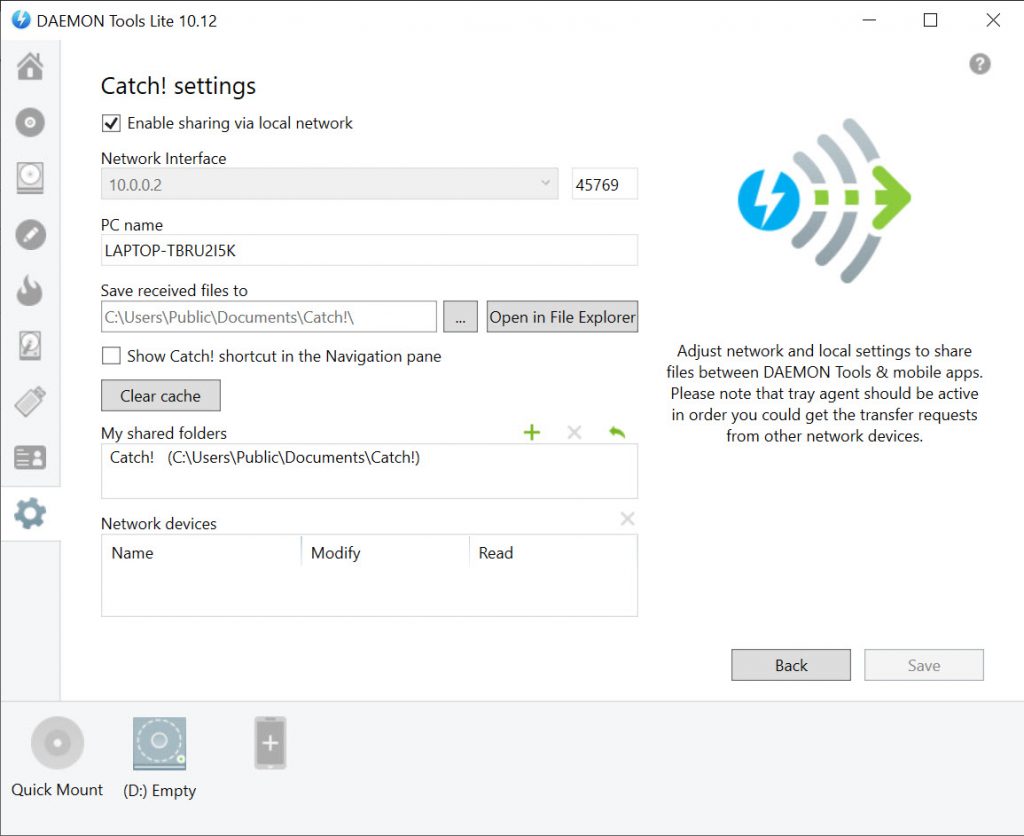
Task: Disable sharing via local network checkbox
Action: pos(111,124)
